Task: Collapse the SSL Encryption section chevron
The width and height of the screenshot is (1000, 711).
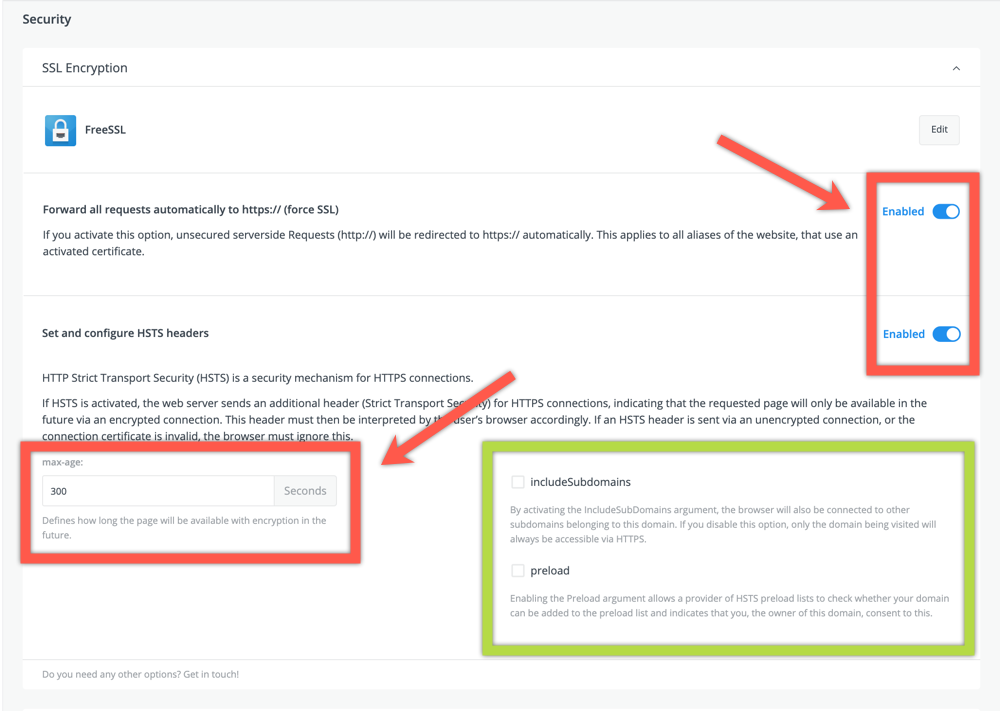Action: tap(956, 68)
